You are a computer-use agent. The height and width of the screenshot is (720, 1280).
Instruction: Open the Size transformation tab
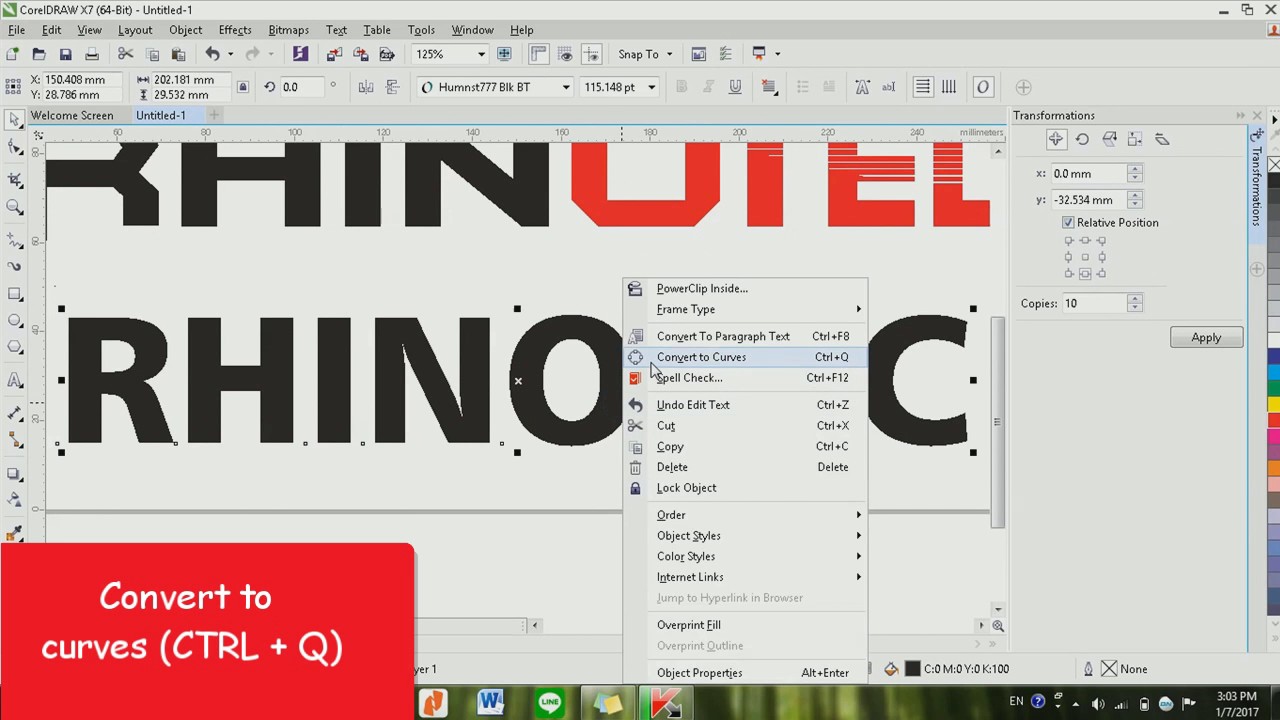pos(1135,139)
